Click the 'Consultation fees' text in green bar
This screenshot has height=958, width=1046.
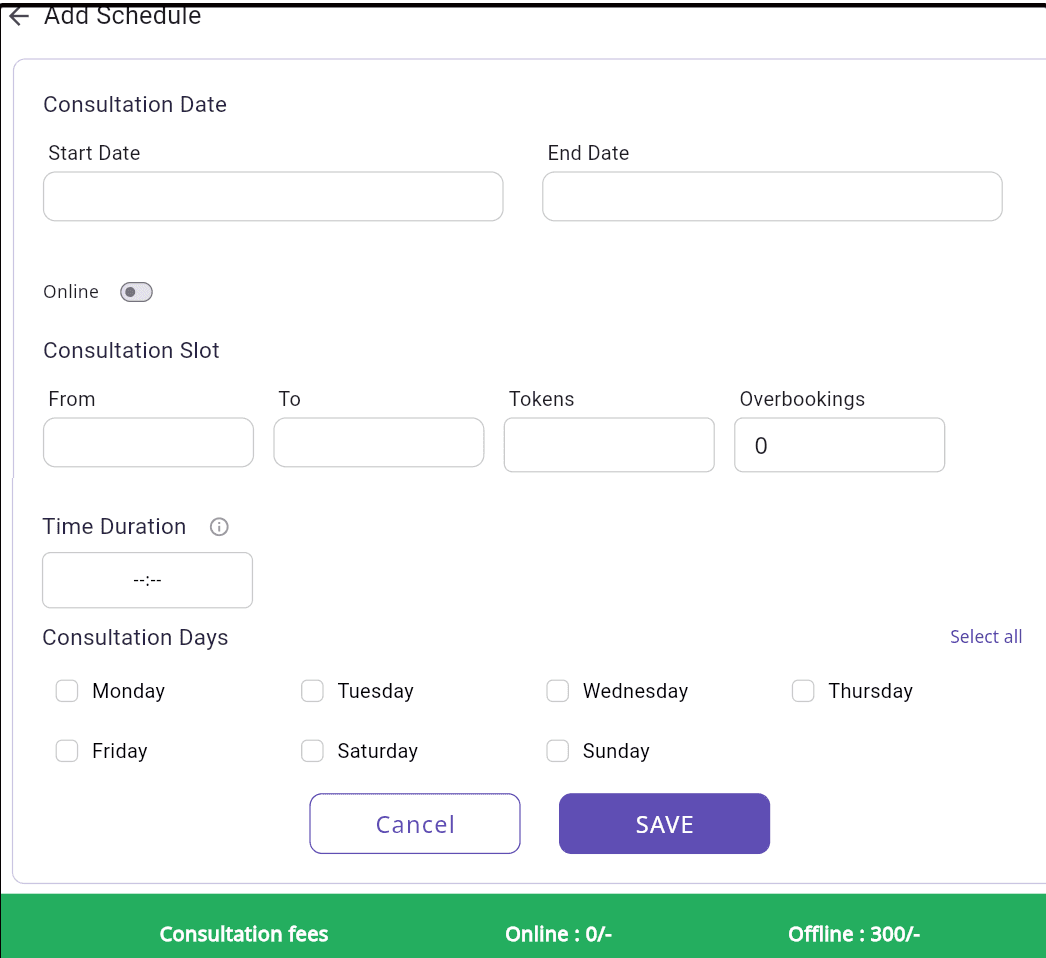pyautogui.click(x=243, y=934)
